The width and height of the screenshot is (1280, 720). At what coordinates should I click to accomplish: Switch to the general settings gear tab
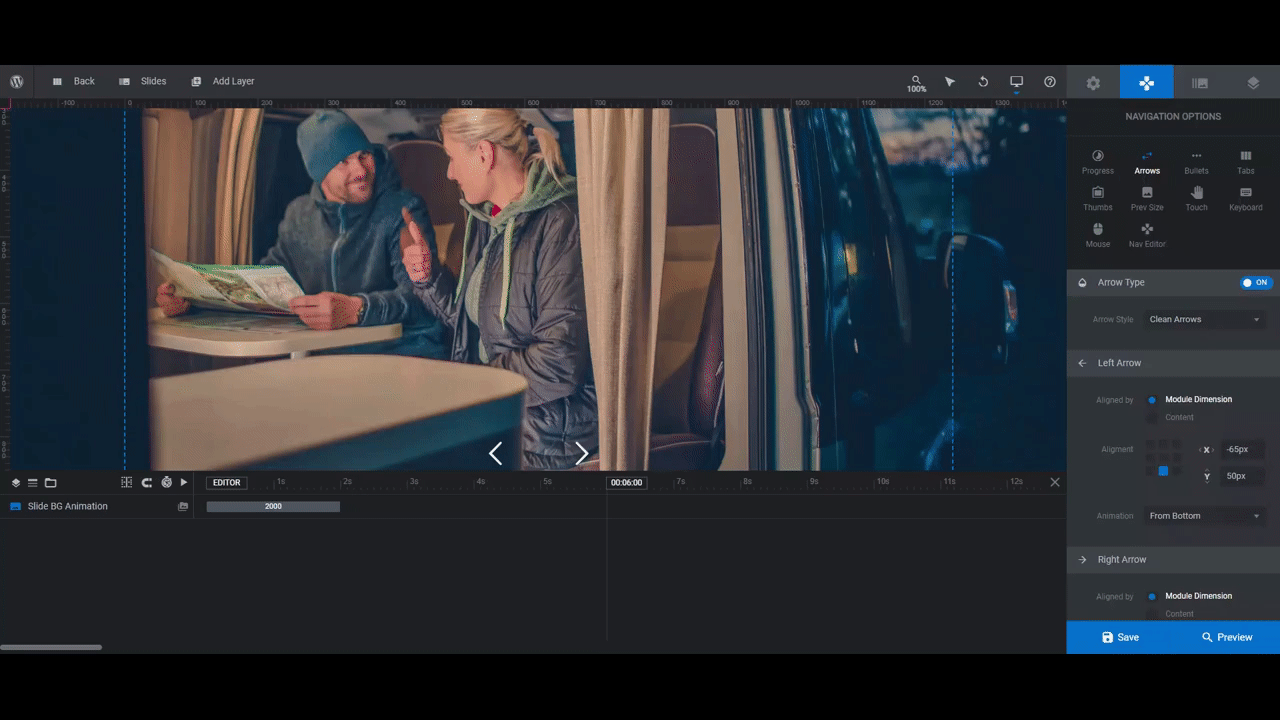tap(1093, 83)
